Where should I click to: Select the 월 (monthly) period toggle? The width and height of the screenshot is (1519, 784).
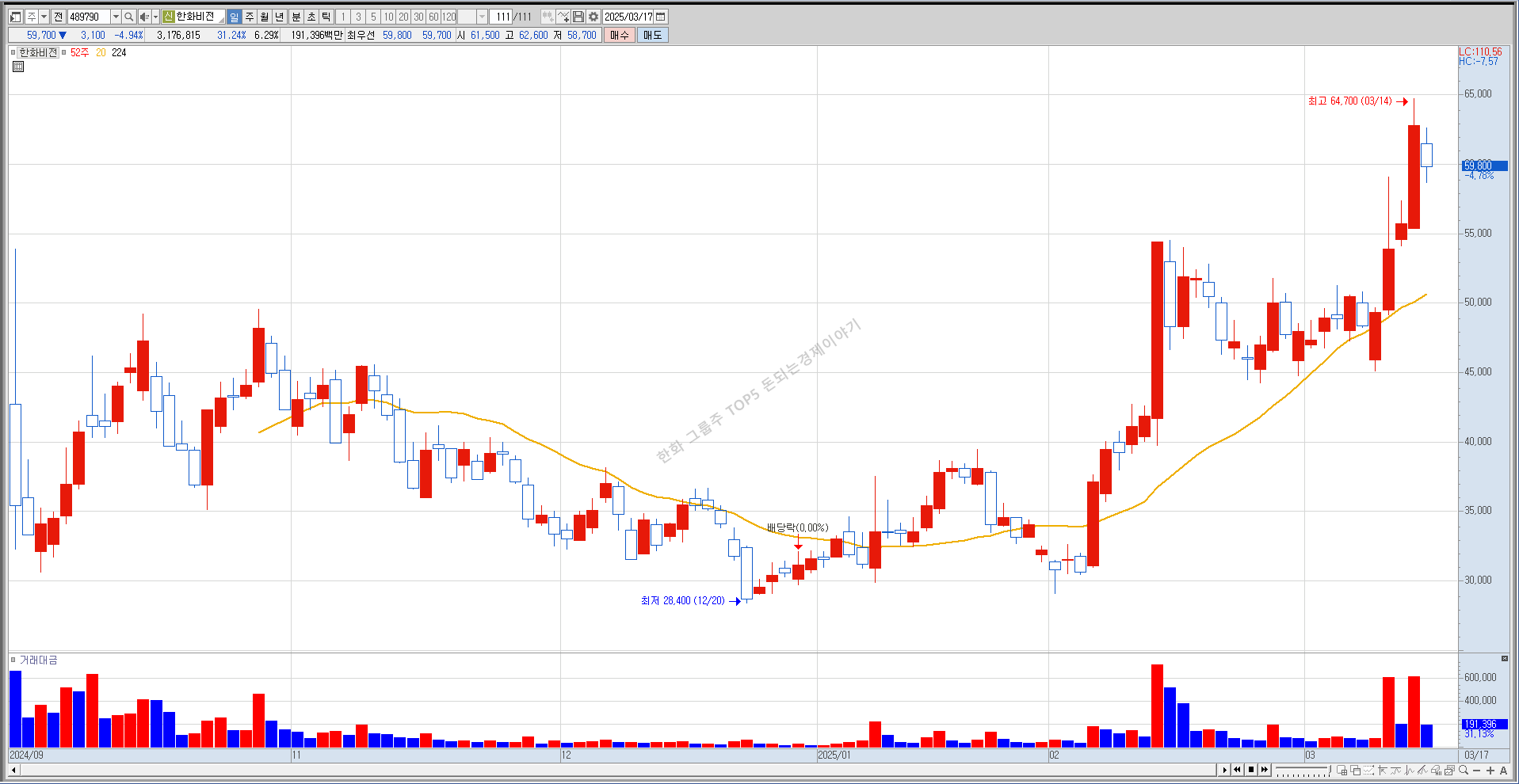(265, 17)
